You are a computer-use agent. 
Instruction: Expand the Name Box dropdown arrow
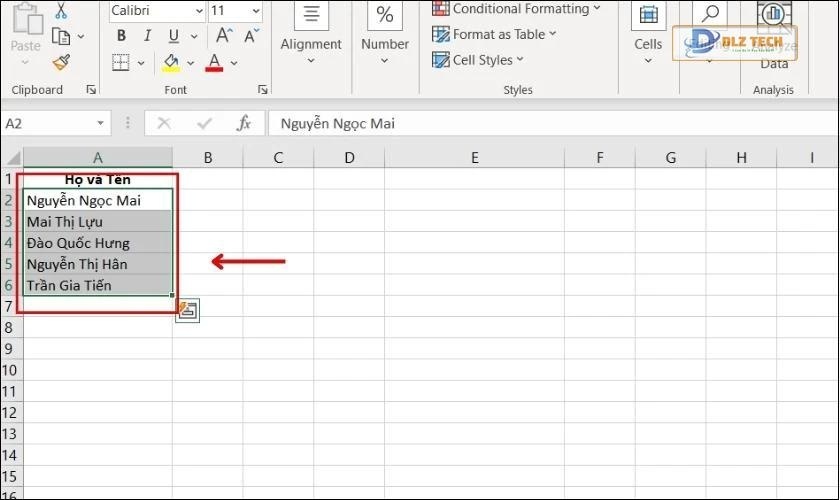pyautogui.click(x=100, y=124)
